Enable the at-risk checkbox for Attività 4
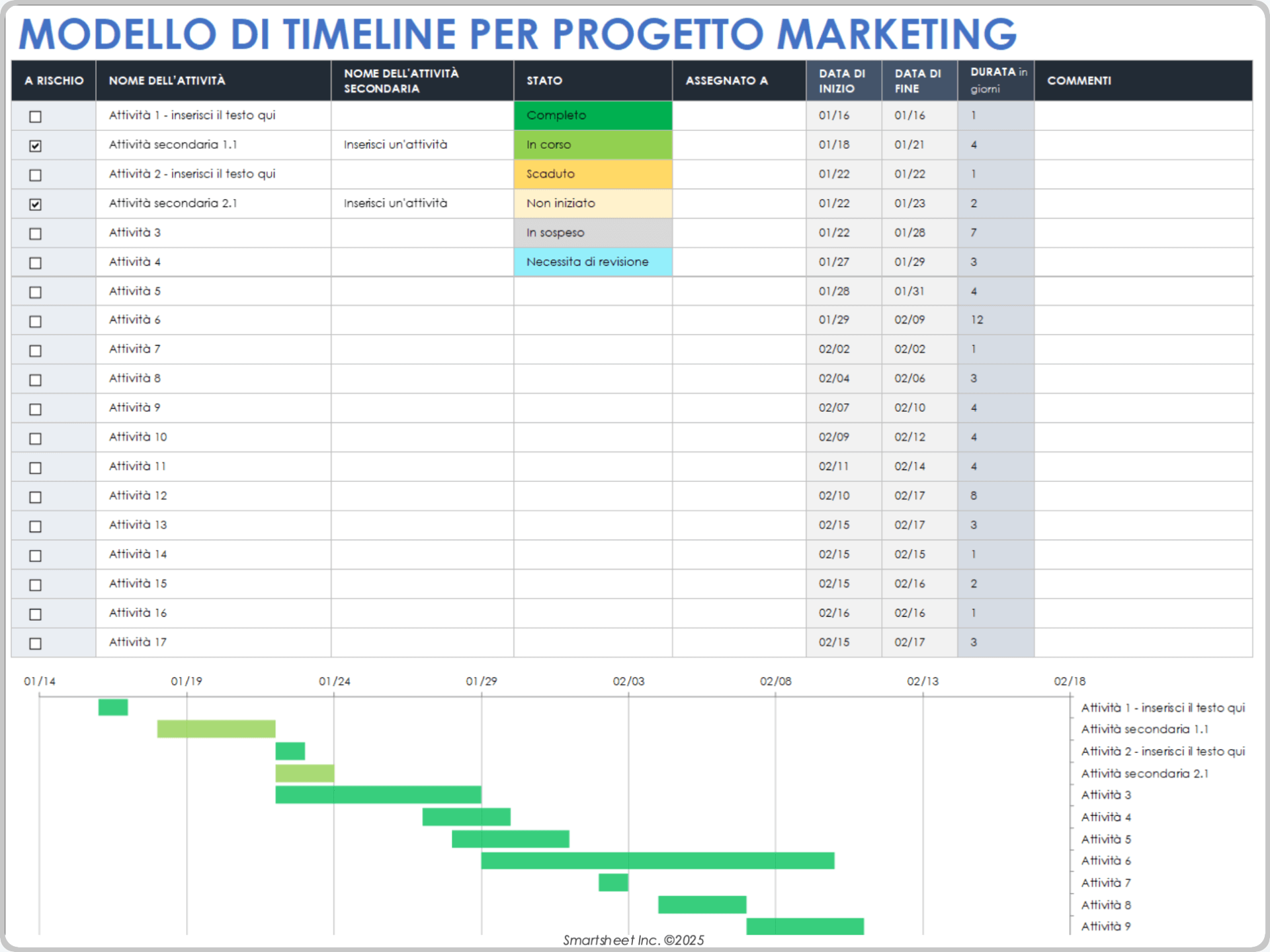This screenshot has height=952, width=1270. pyautogui.click(x=35, y=263)
